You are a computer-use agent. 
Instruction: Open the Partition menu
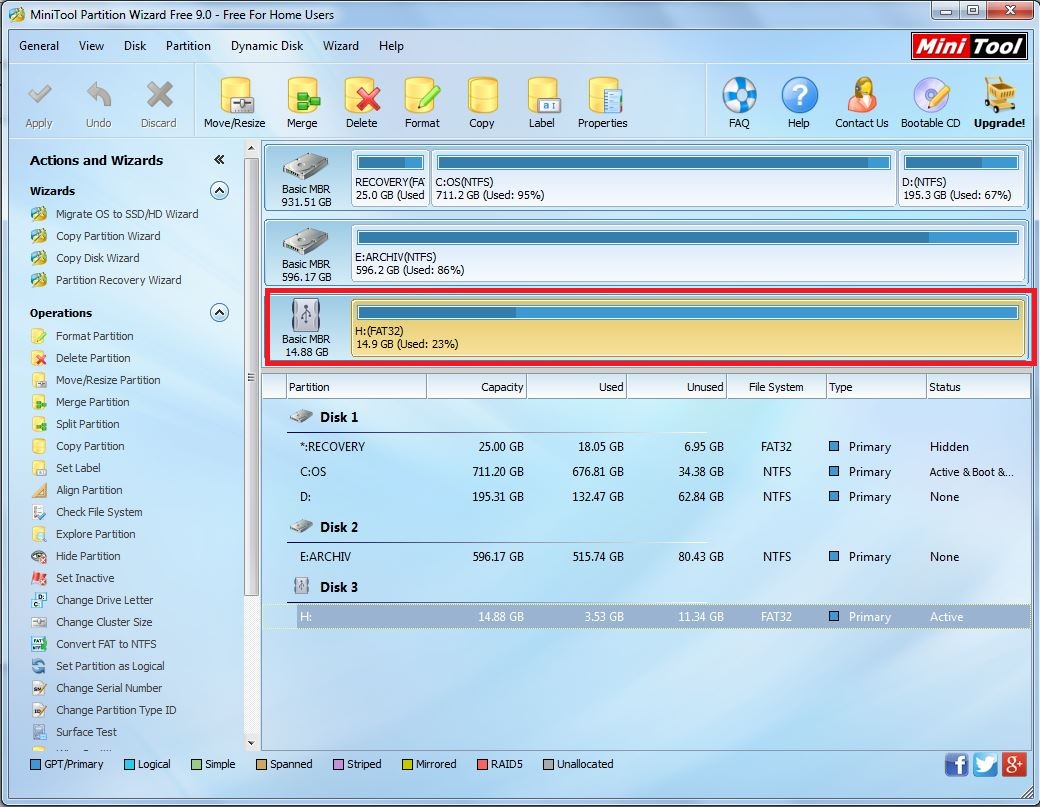click(x=188, y=46)
